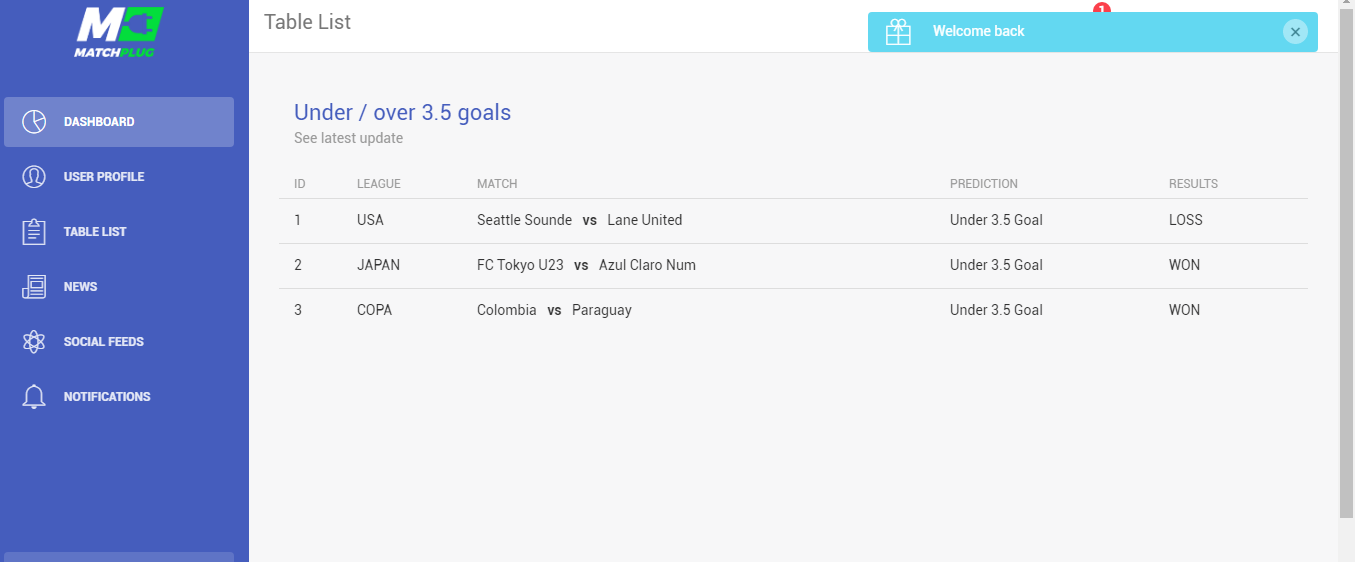Click the Social Feeds atom icon
This screenshot has height=562, width=1355.
[x=34, y=342]
